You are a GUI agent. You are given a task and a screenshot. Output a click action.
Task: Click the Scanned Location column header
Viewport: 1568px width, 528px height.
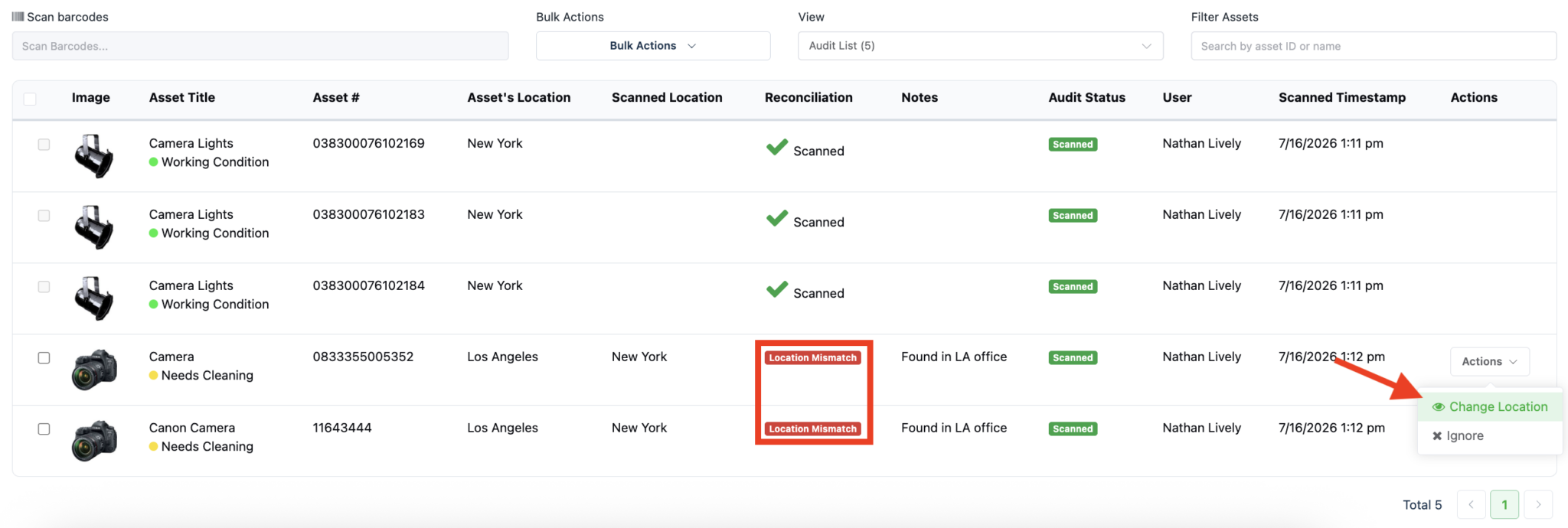point(667,98)
